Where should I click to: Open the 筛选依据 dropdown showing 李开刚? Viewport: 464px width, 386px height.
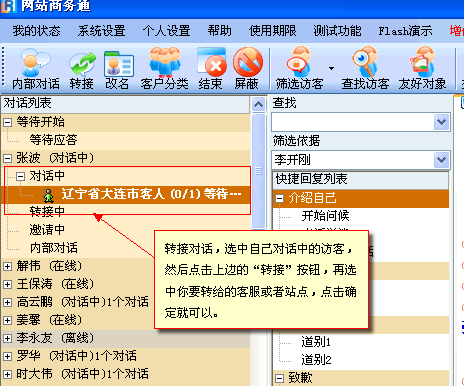(x=442, y=160)
